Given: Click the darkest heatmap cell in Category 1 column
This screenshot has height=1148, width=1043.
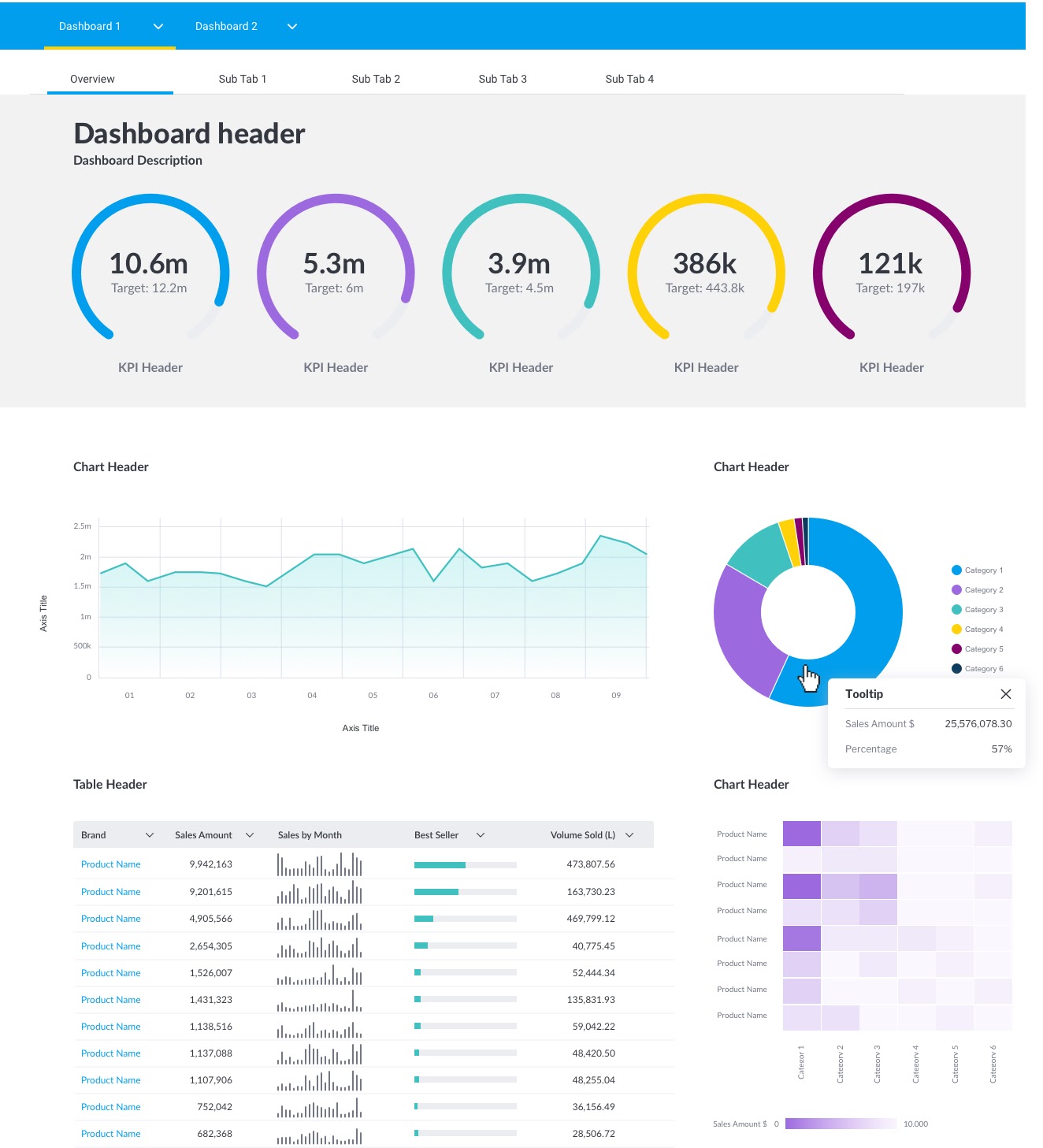Looking at the screenshot, I should coord(800,833).
